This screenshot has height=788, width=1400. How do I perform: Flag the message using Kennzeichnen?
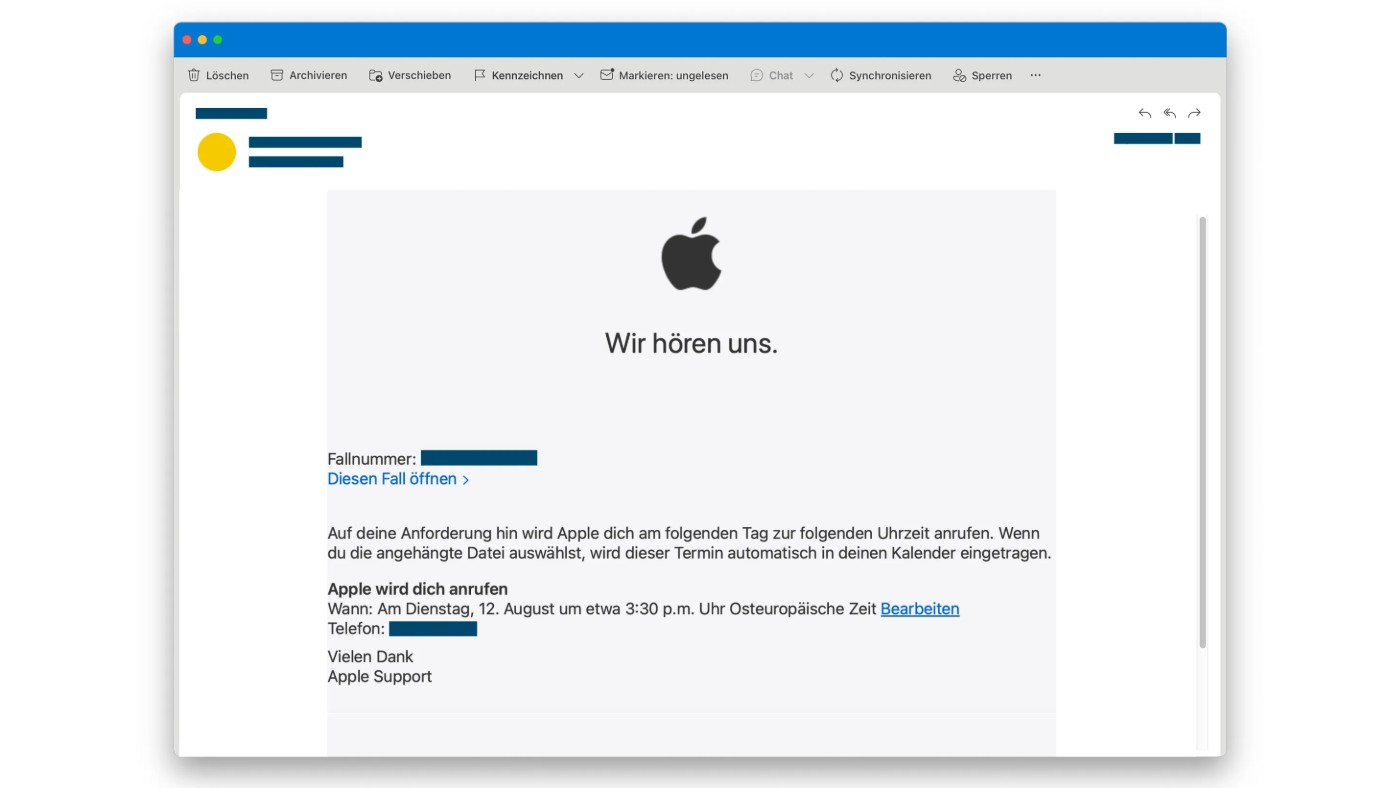click(x=520, y=75)
